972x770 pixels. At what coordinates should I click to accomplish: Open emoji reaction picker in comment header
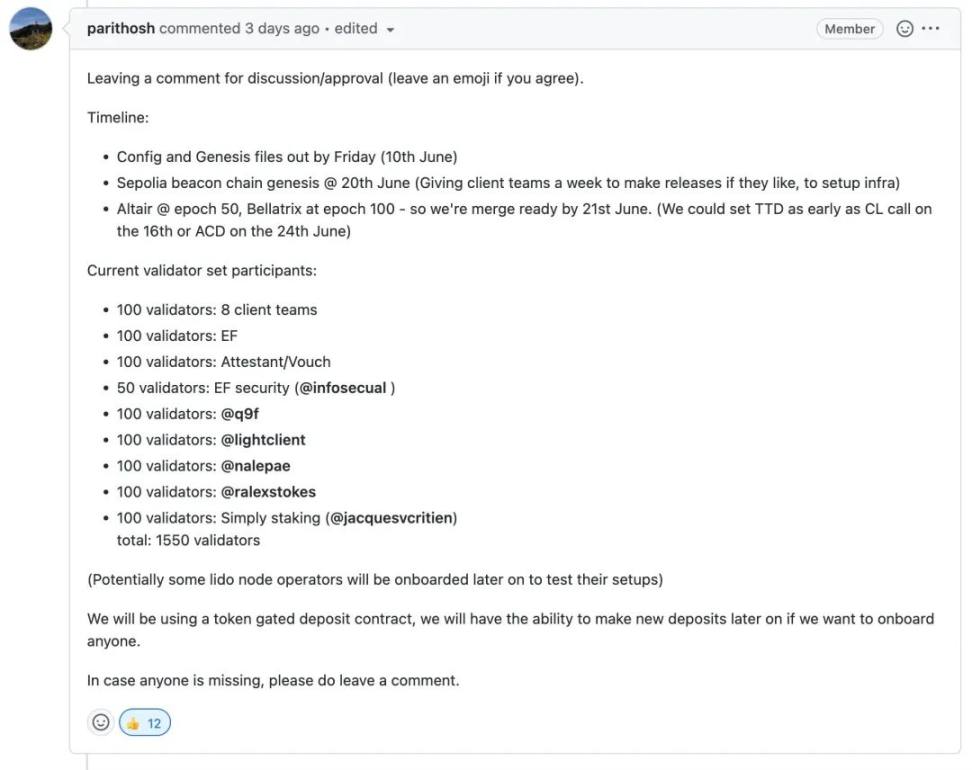coord(904,29)
